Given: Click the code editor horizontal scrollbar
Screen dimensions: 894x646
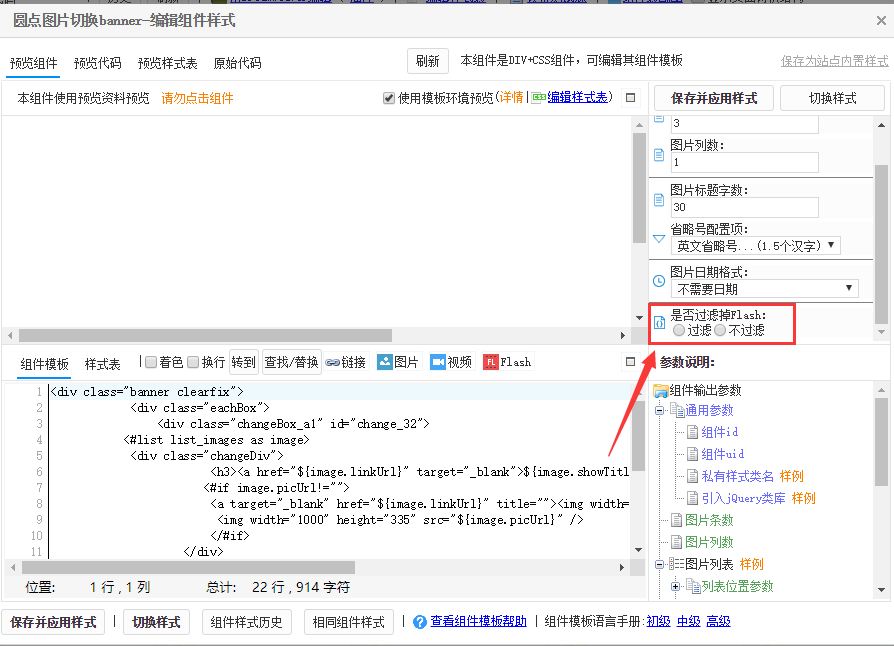Looking at the screenshot, I should (200, 567).
